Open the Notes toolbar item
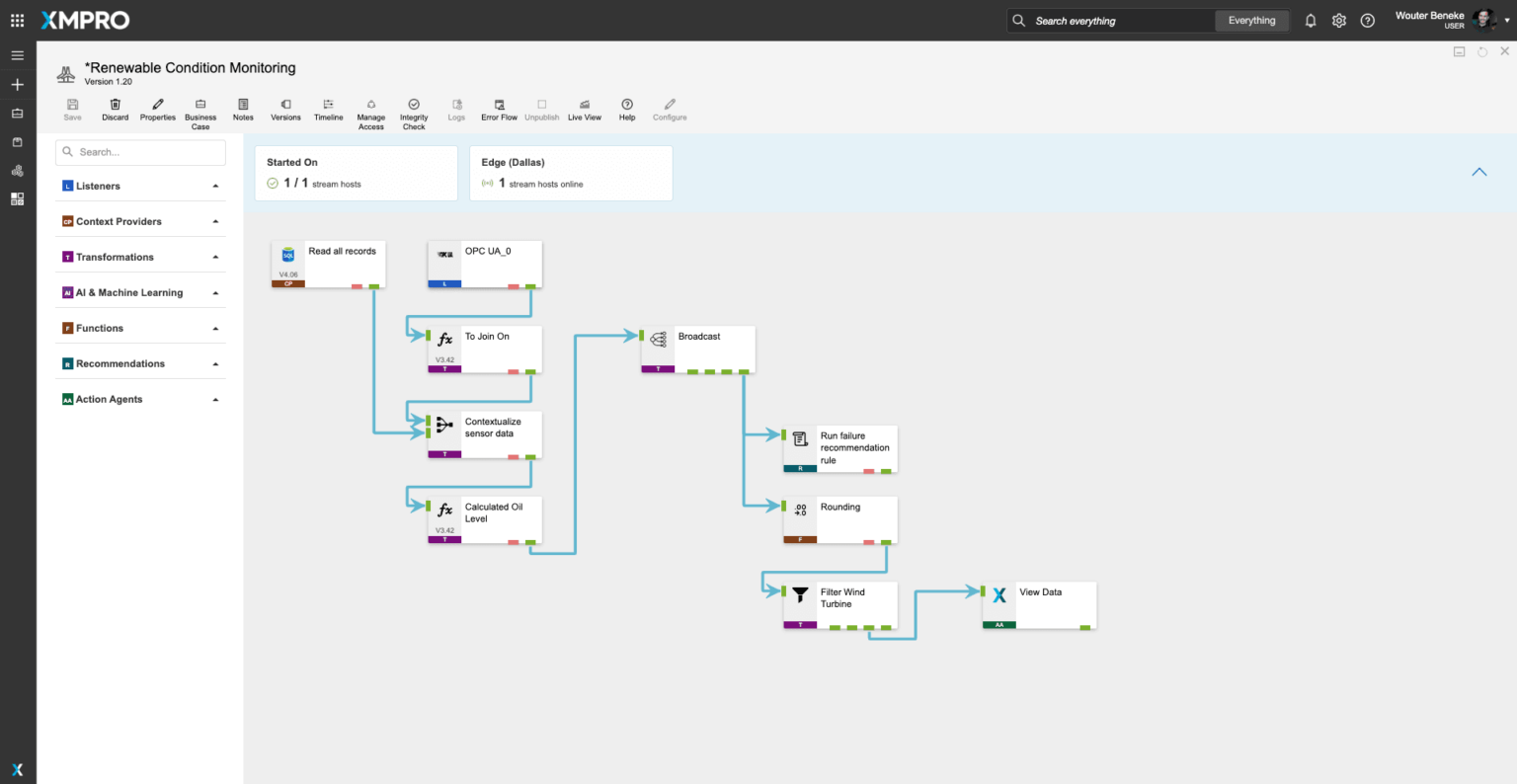Viewport: 1517px width, 784px height. click(243, 105)
